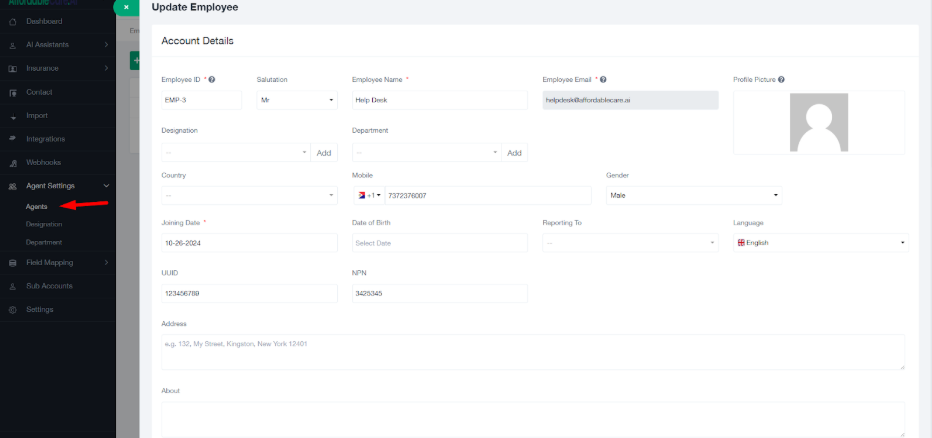Click the help icon beside Employee Email

tap(604, 79)
